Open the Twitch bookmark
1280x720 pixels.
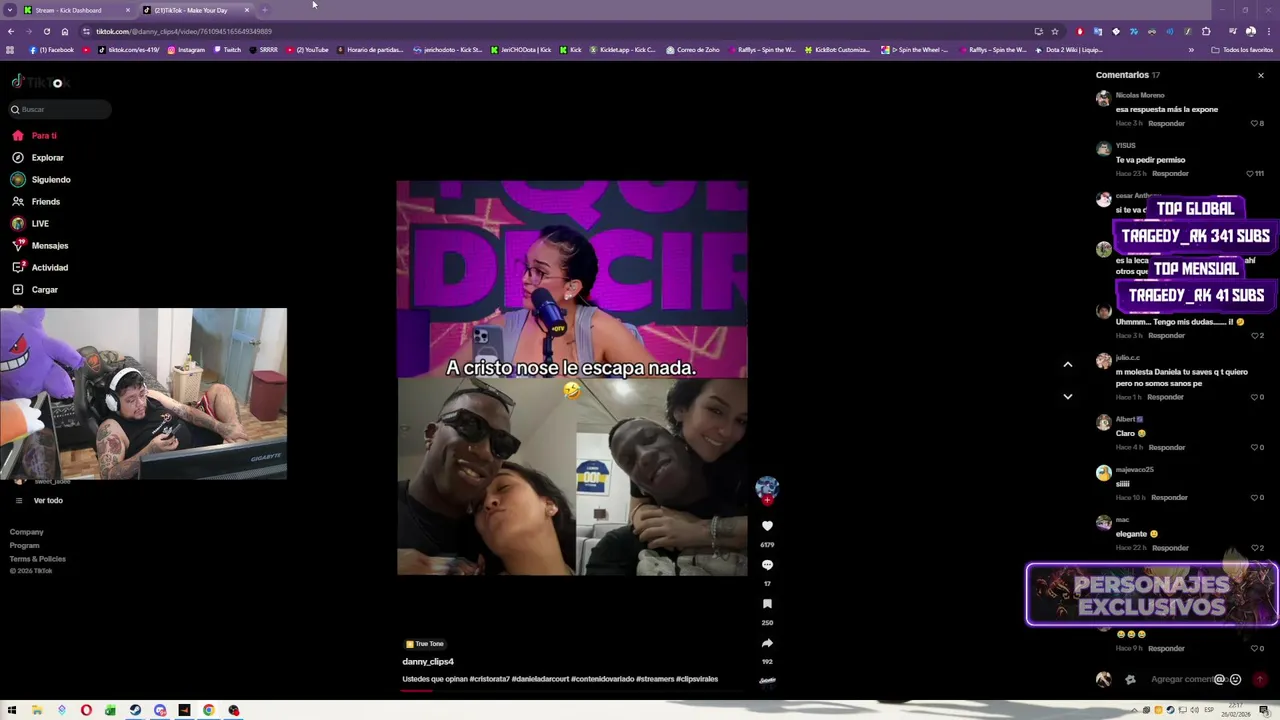tap(226, 49)
